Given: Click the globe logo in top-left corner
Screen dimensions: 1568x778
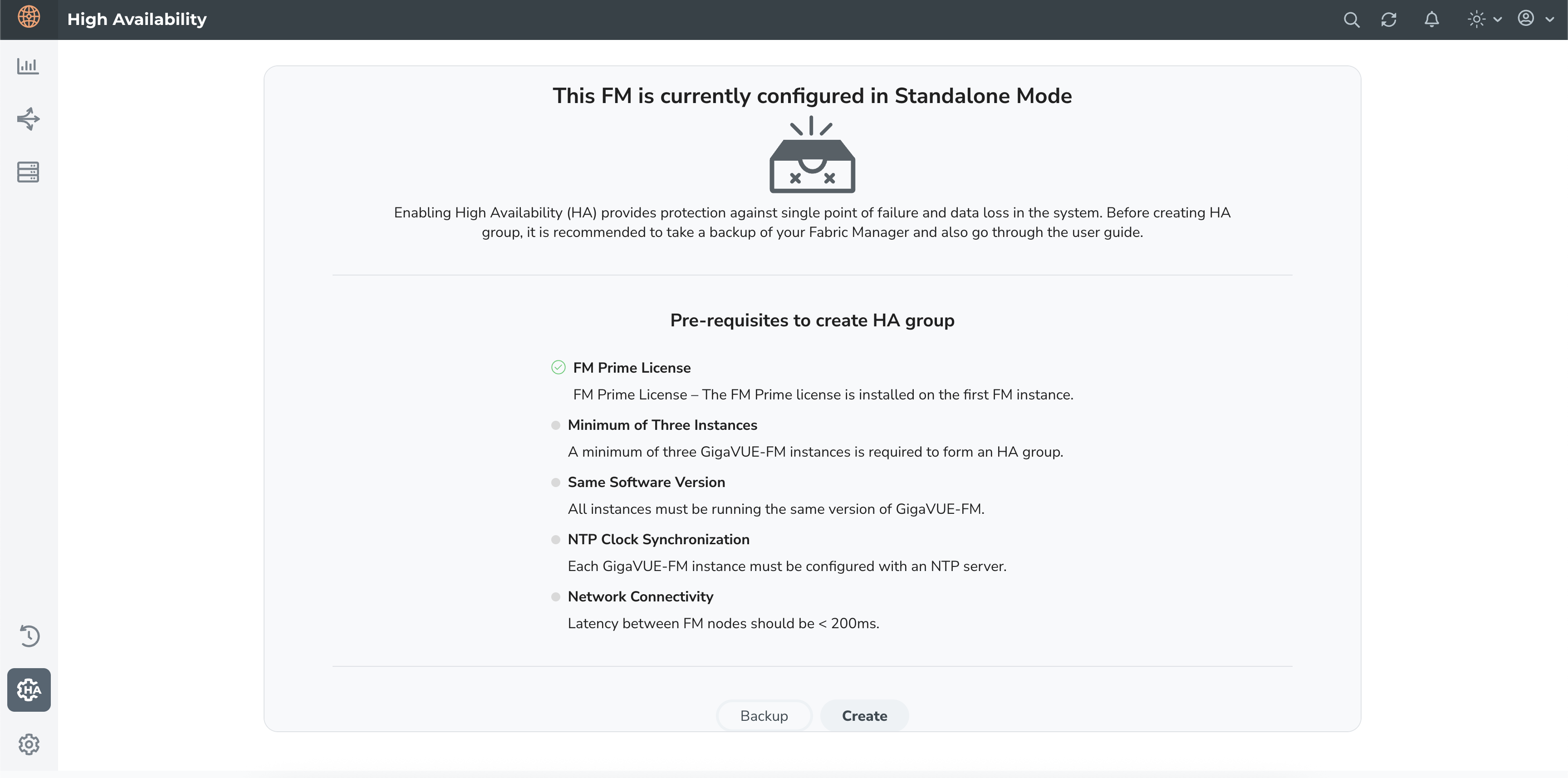Looking at the screenshot, I should (29, 17).
